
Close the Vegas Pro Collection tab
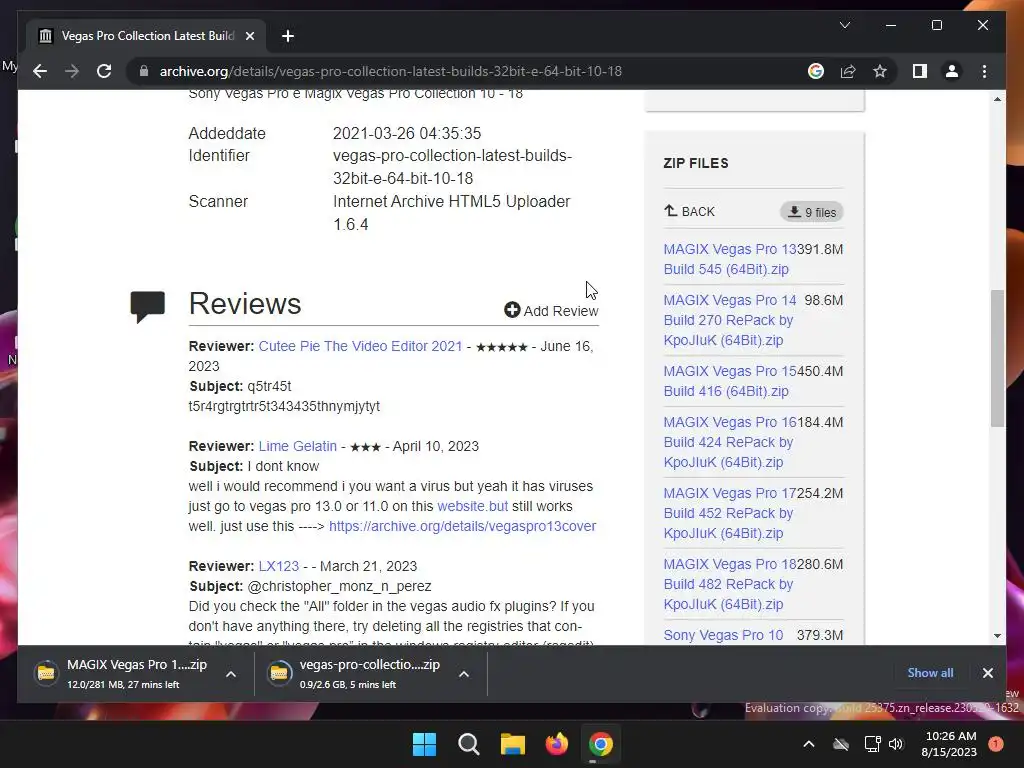point(249,36)
